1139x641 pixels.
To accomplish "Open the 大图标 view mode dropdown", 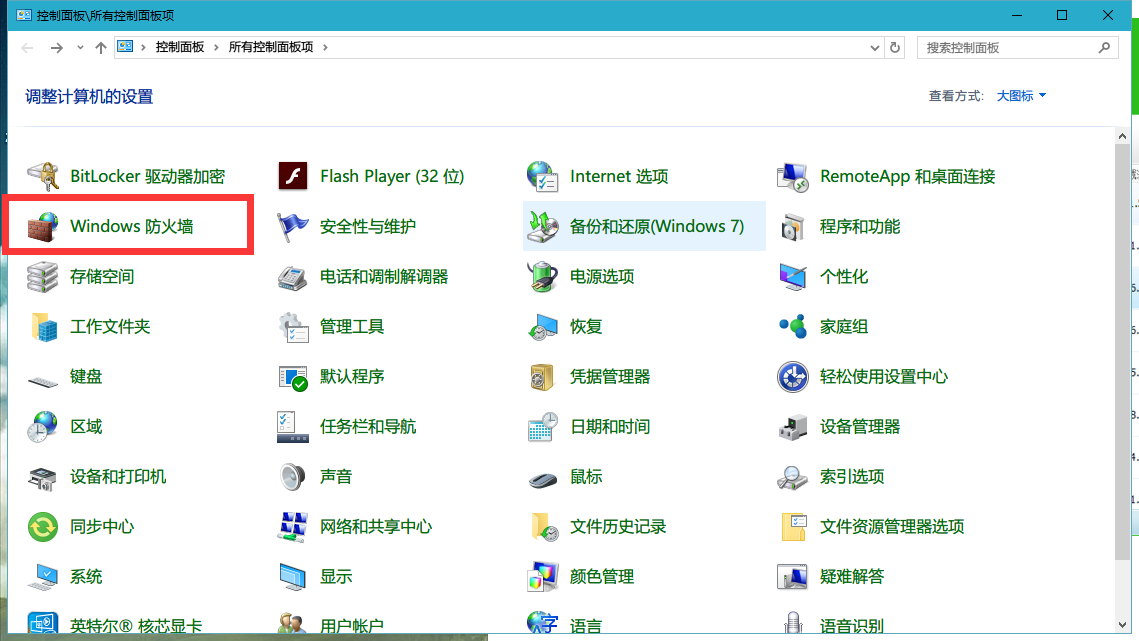I will 1021,96.
